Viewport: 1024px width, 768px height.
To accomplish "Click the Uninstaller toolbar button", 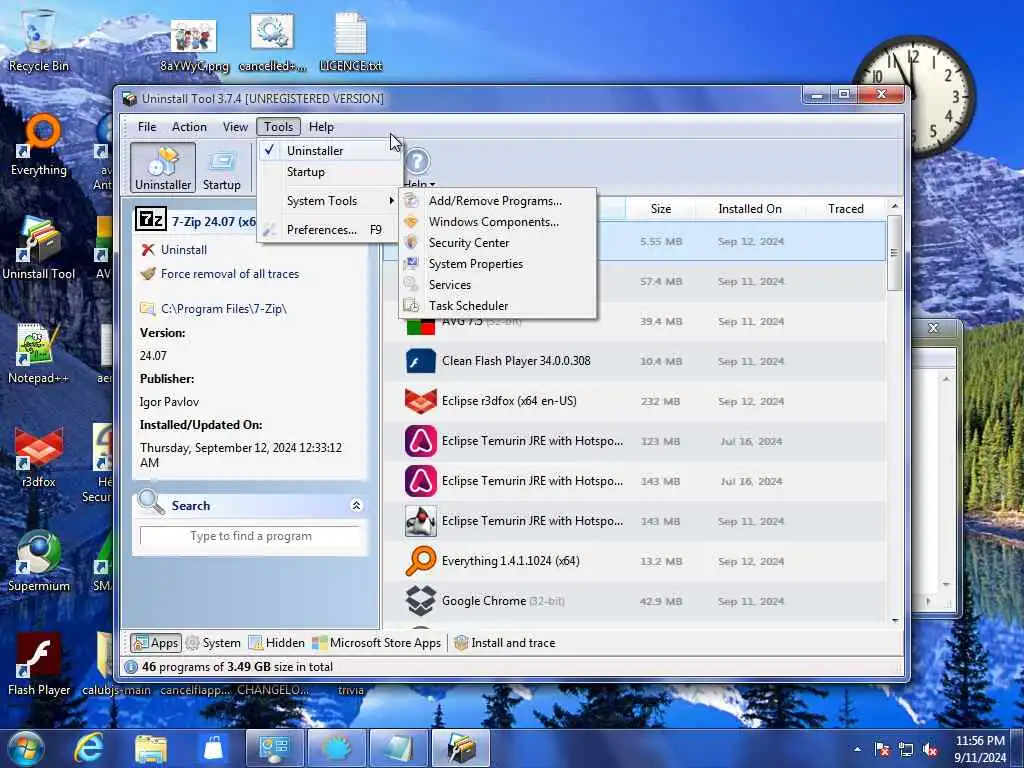I will coord(163,168).
